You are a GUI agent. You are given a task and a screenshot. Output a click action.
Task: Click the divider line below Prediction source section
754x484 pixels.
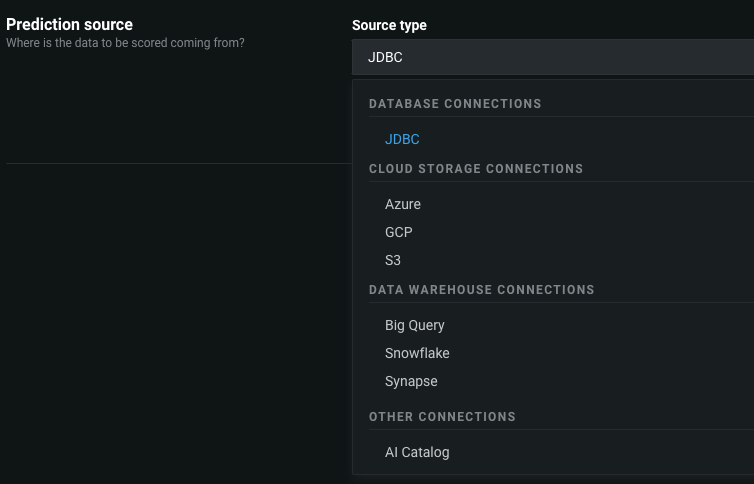[x=178, y=163]
